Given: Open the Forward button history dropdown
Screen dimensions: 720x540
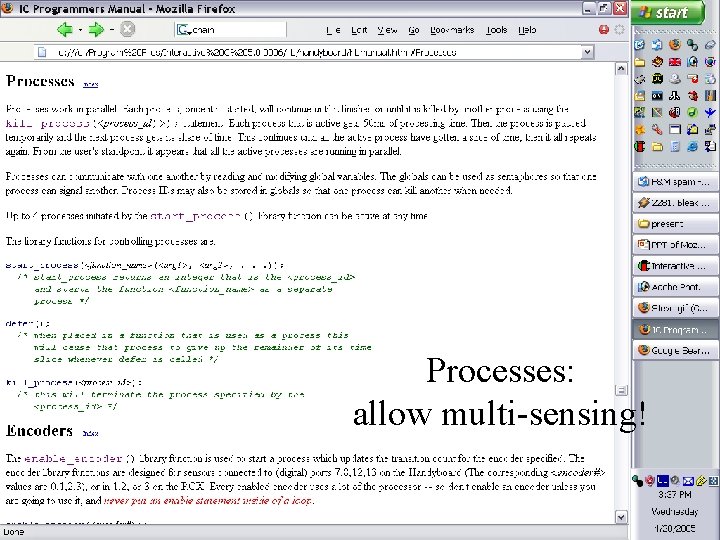Looking at the screenshot, I should pyautogui.click(x=112, y=30).
